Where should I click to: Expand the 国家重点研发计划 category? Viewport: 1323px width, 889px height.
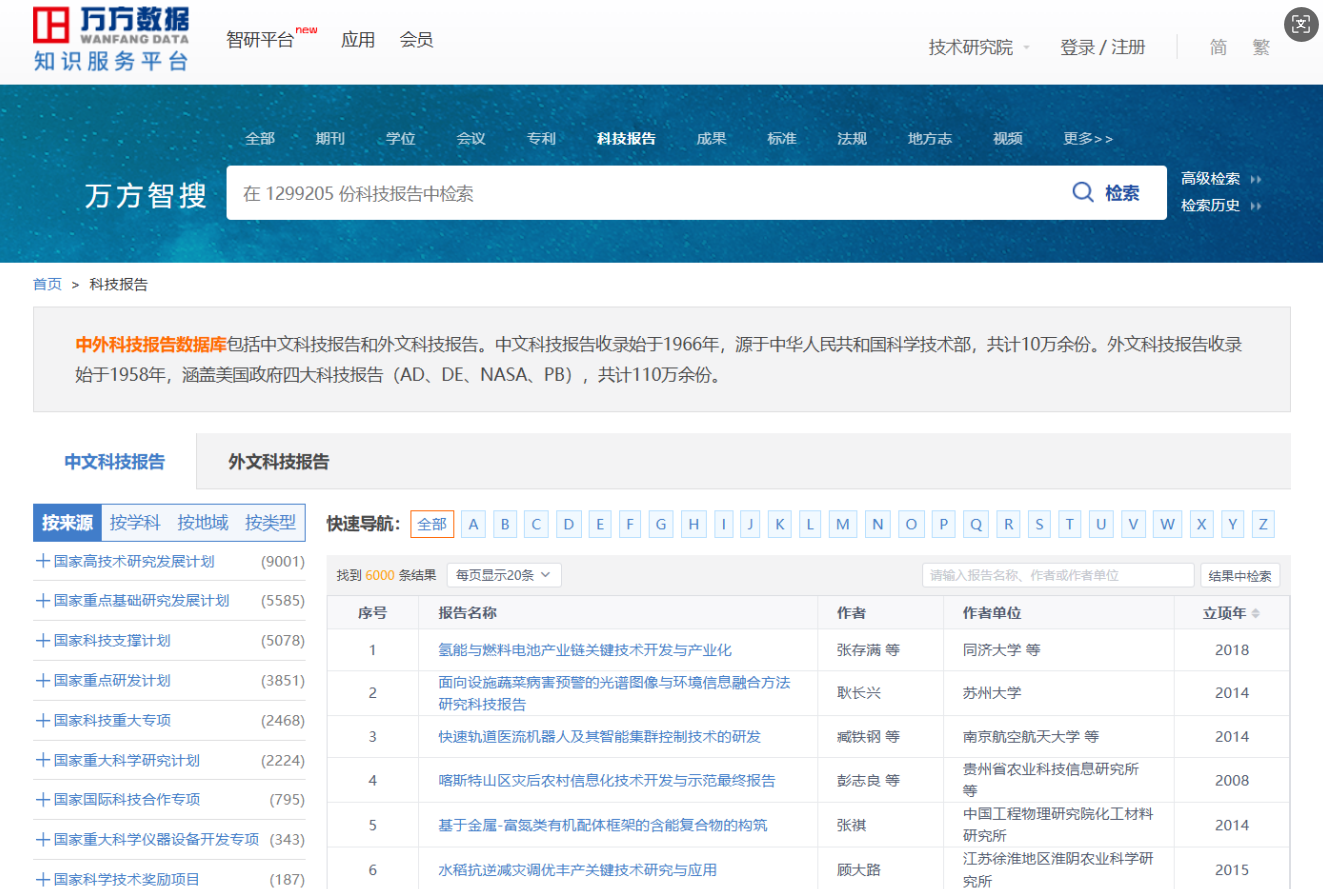click(x=43, y=681)
